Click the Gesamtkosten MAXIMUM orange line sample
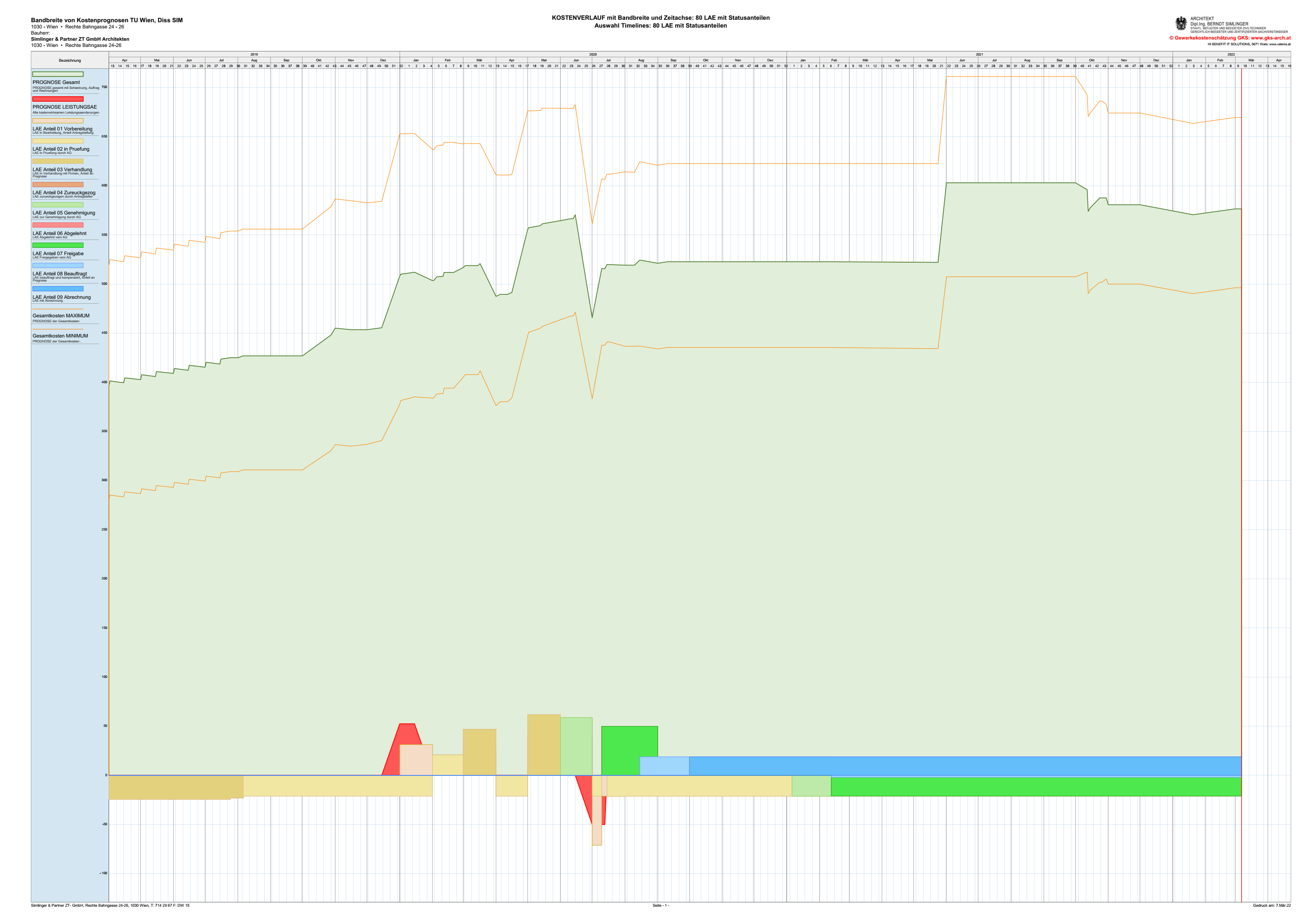 pos(58,309)
